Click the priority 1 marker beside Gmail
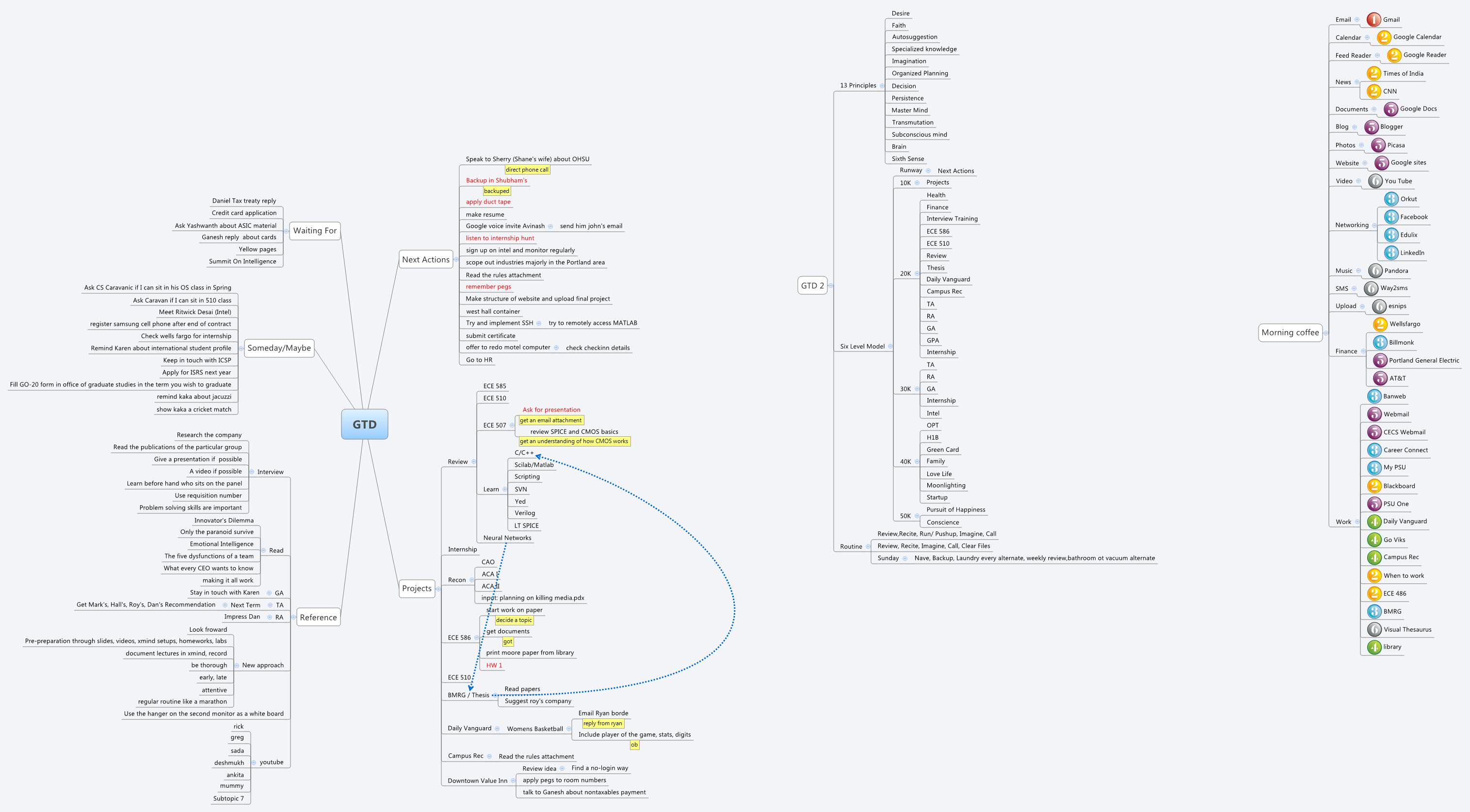The width and height of the screenshot is (1470, 812). (x=1374, y=19)
